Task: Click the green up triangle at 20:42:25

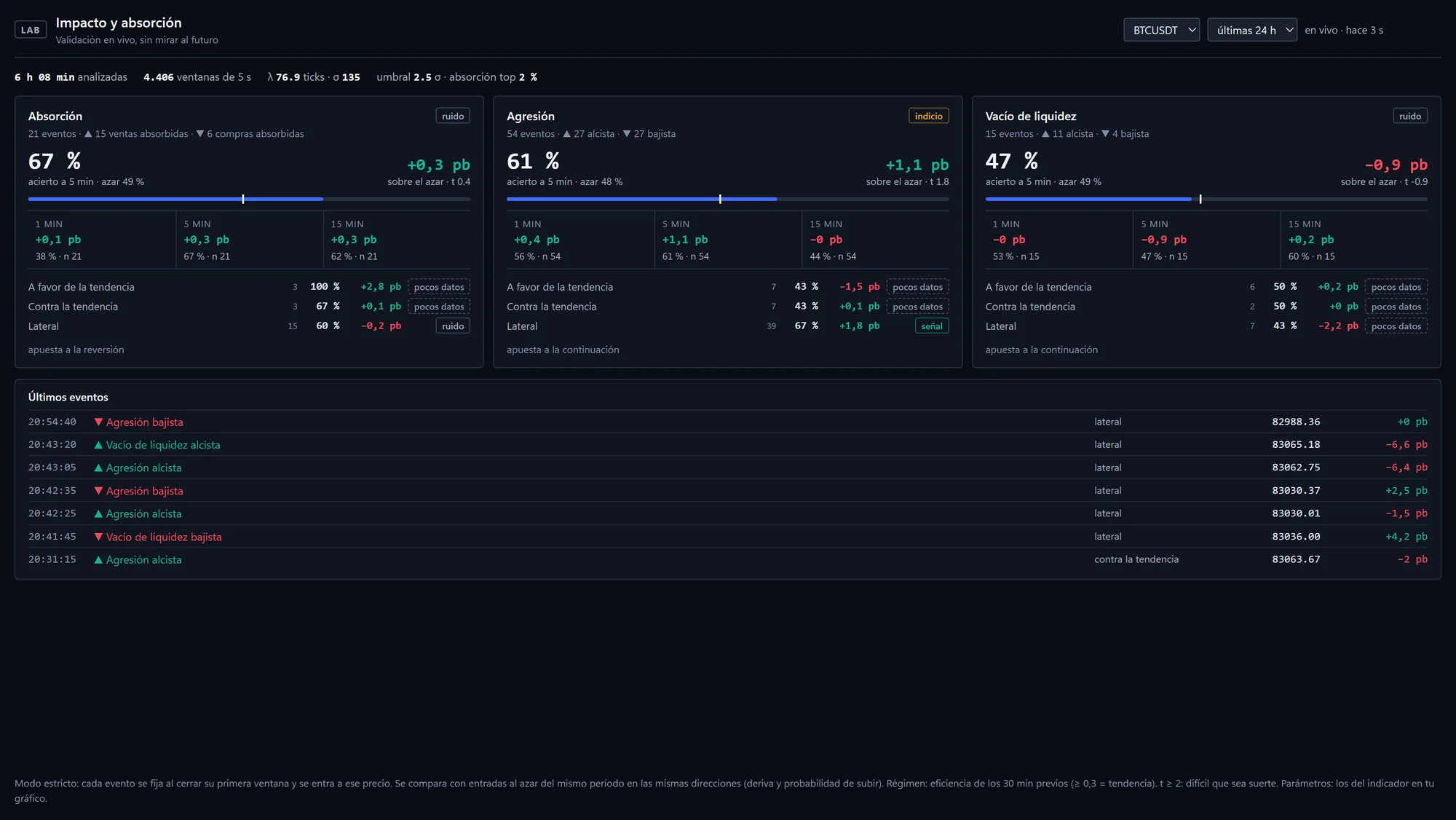Action: click(98, 513)
